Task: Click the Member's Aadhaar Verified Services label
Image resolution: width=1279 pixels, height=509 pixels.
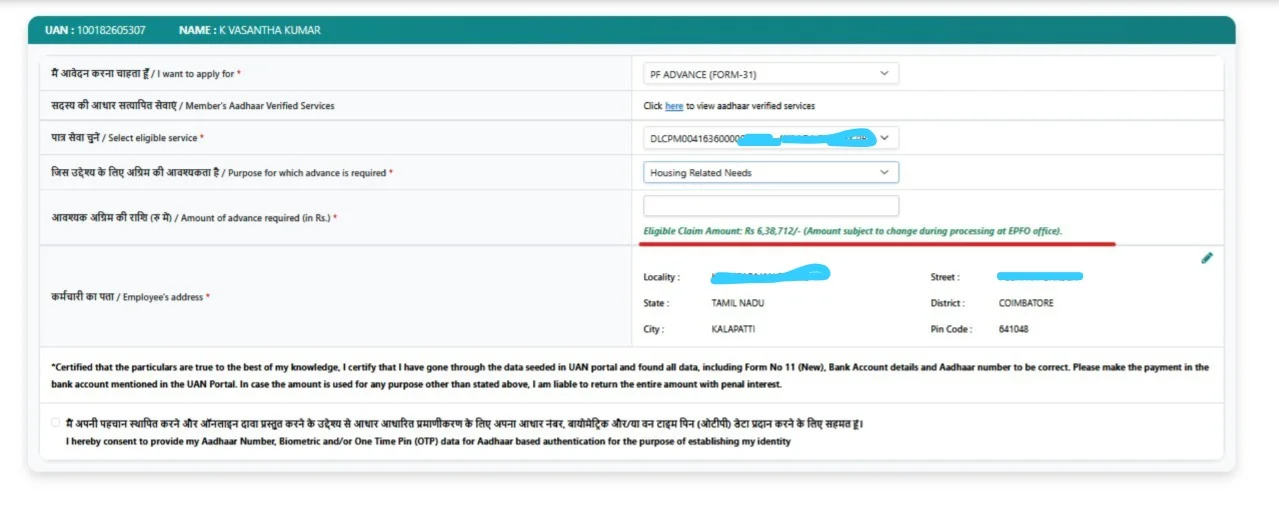Action: tap(193, 106)
